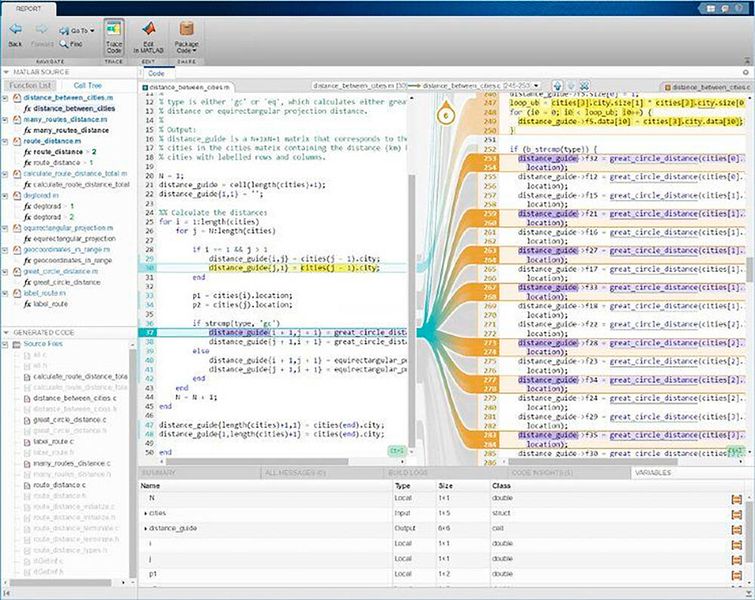Collapse the Source Files folder

click(5, 344)
